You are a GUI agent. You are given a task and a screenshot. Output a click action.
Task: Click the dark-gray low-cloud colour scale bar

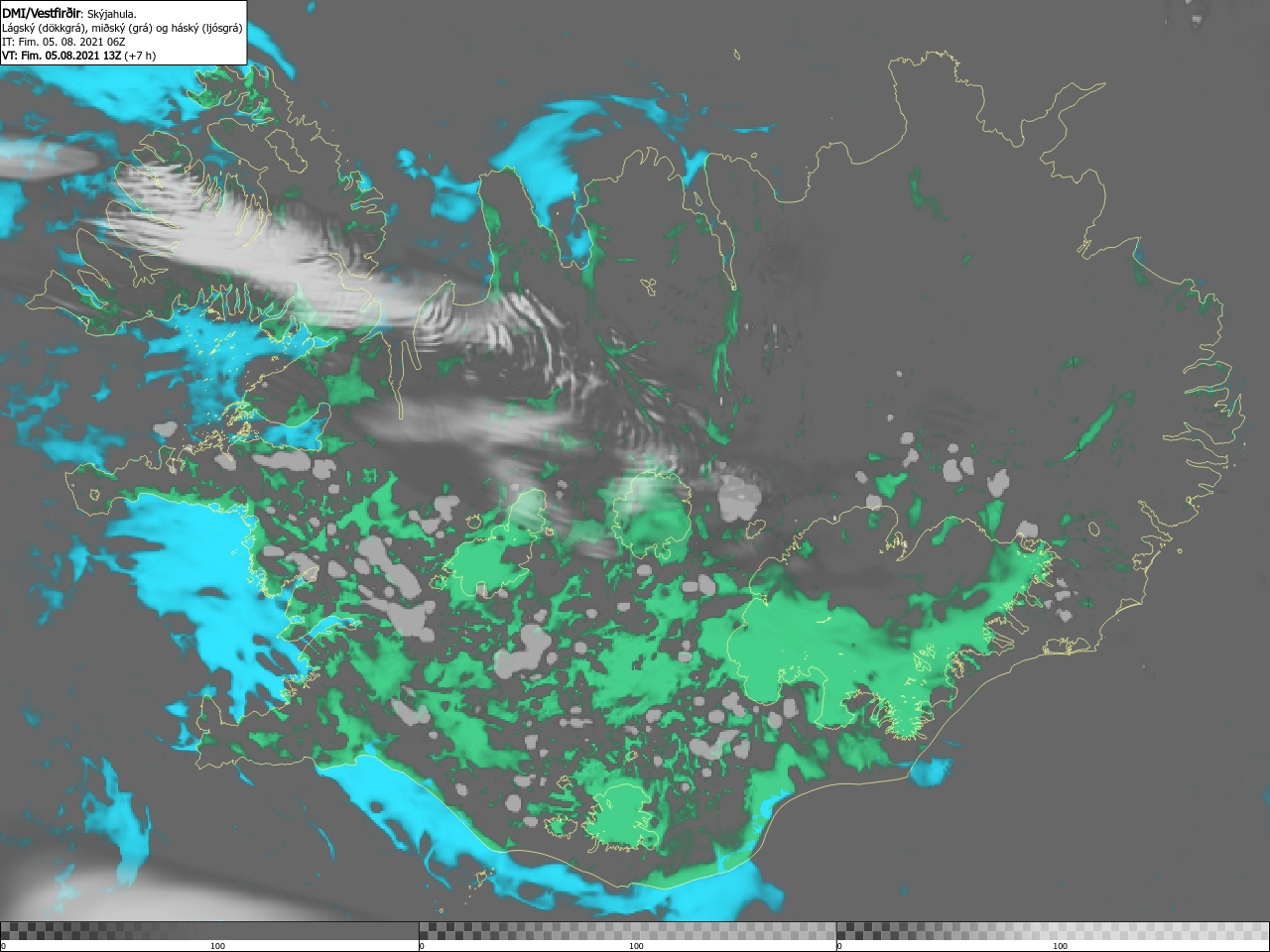click(209, 930)
